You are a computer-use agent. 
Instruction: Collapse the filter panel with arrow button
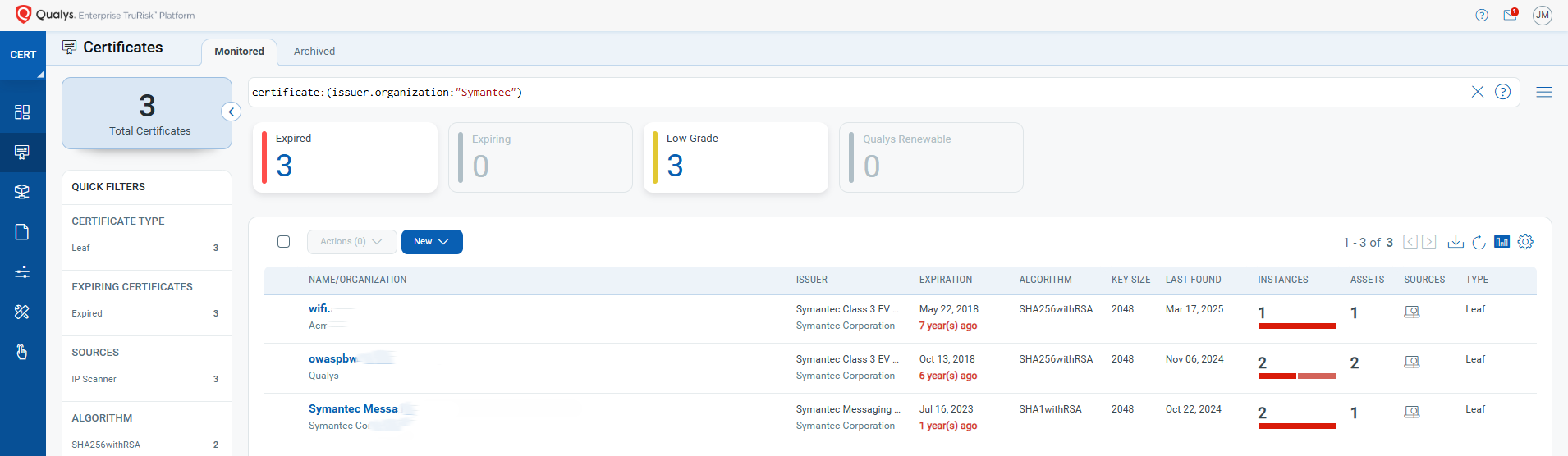point(232,112)
